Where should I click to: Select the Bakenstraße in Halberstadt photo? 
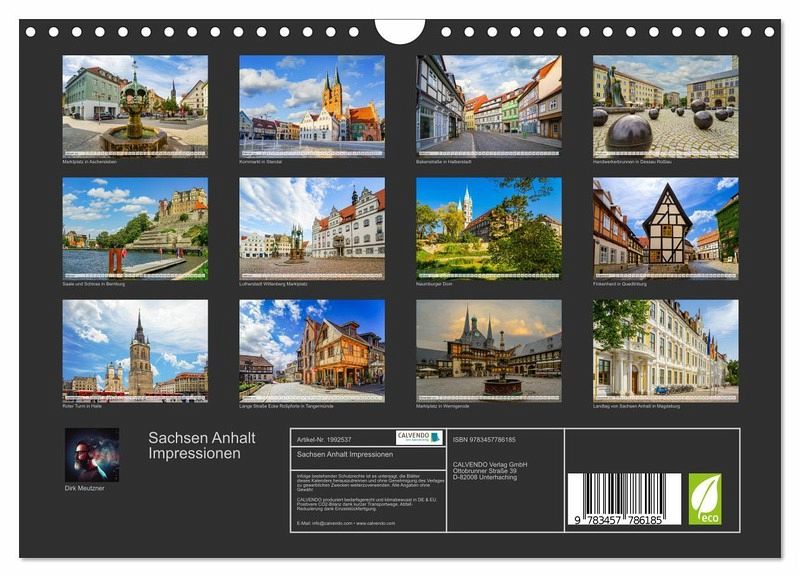point(489,106)
